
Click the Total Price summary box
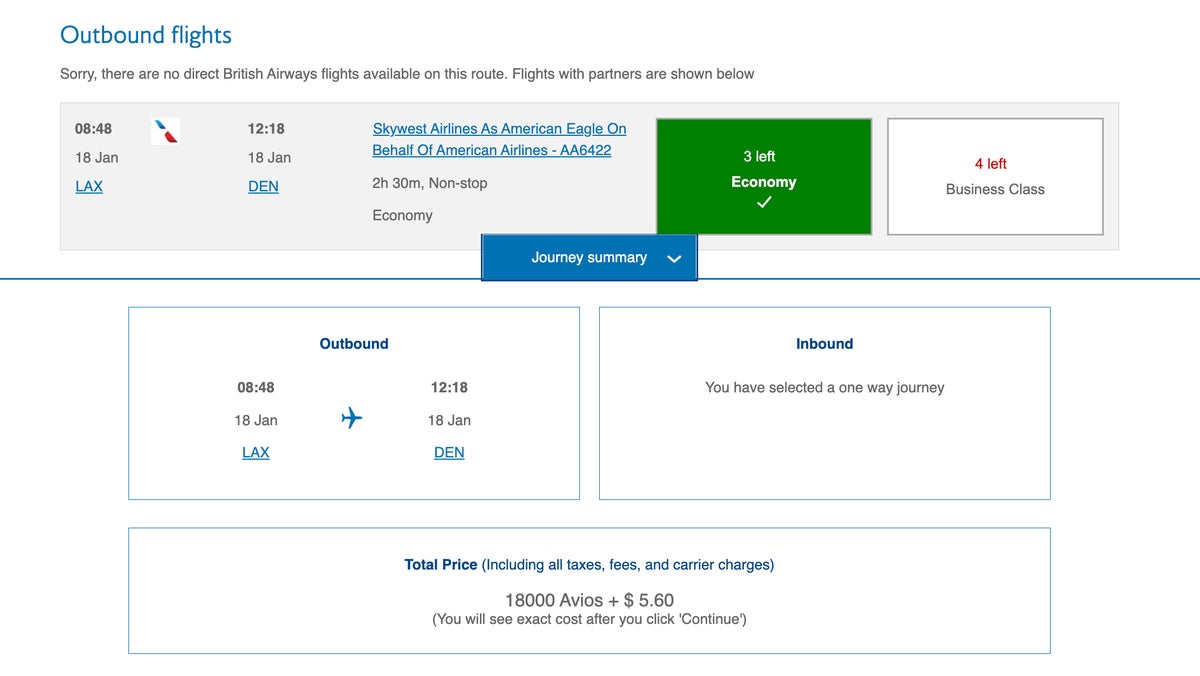[x=588, y=590]
